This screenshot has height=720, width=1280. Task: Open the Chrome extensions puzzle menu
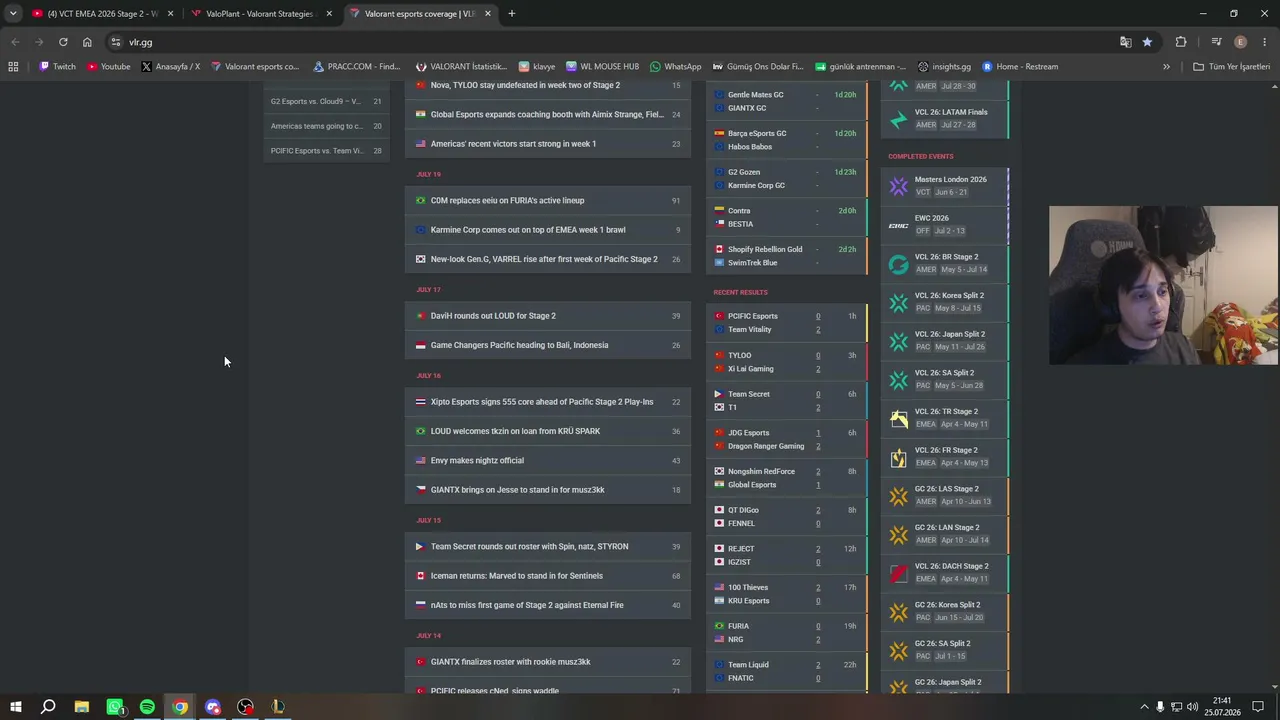[x=1181, y=42]
